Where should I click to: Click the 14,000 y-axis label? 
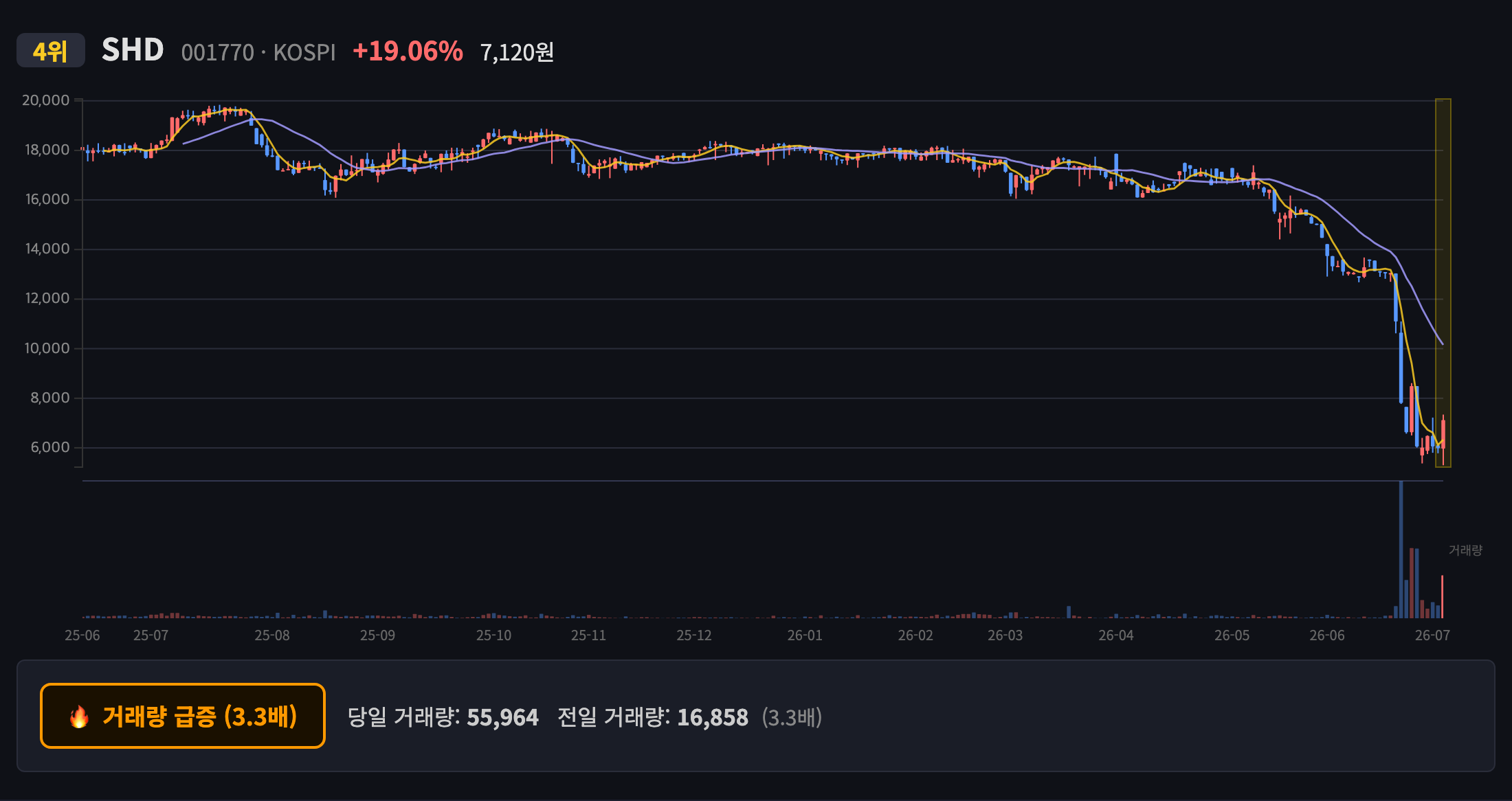pyautogui.click(x=47, y=249)
